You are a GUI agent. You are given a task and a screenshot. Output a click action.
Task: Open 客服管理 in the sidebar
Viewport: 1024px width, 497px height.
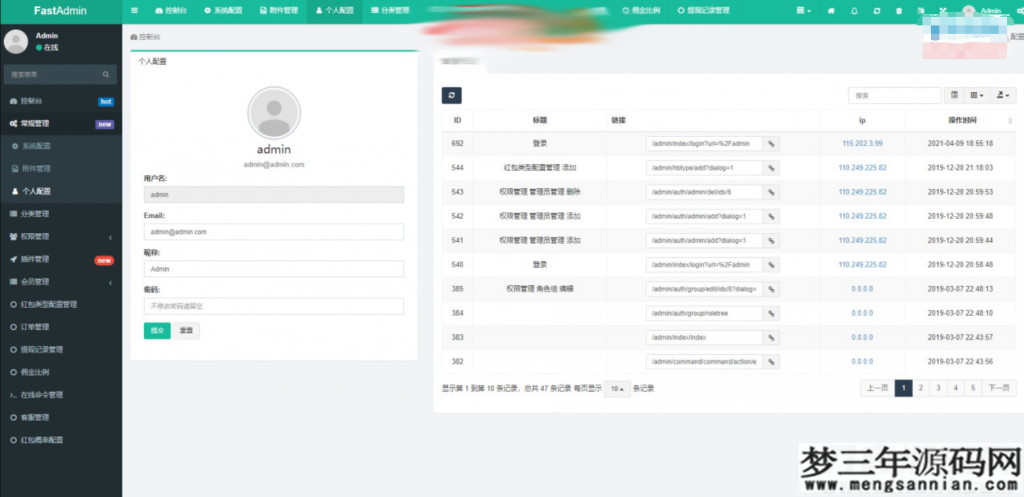61,417
